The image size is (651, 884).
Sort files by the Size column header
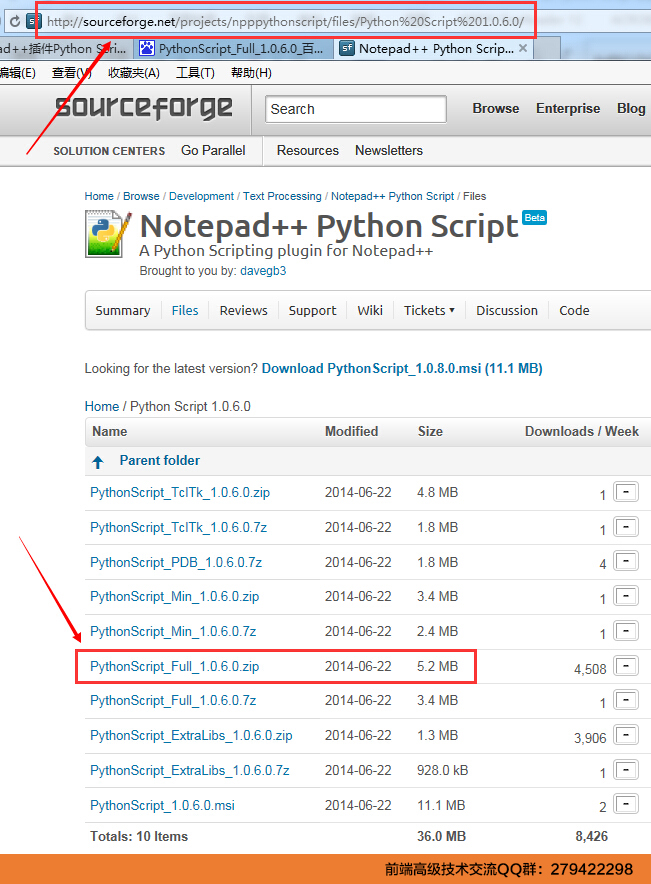tap(431, 431)
